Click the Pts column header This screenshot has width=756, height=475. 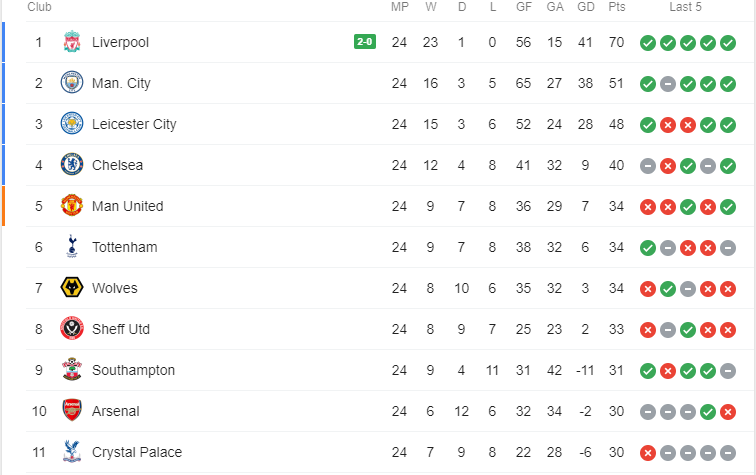tap(617, 7)
